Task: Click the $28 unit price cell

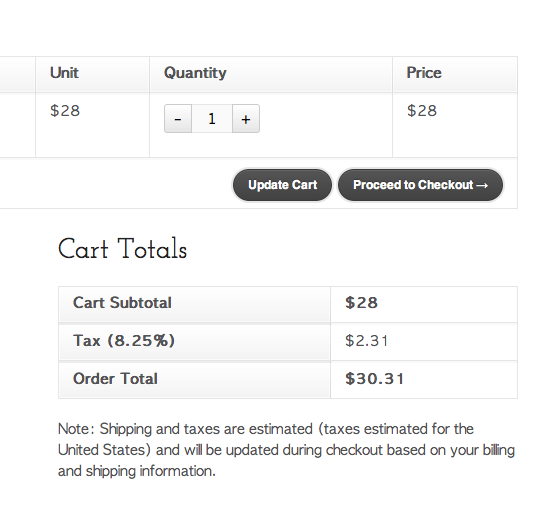Action: (65, 111)
